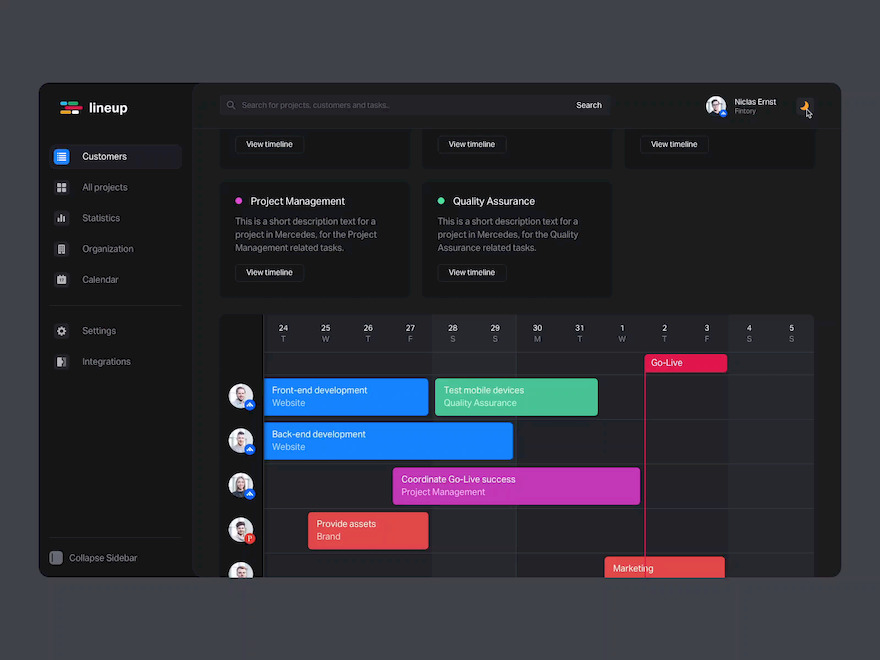Image resolution: width=880 pixels, height=660 pixels.
Task: Click avatar in Front-end development row
Action: click(241, 396)
